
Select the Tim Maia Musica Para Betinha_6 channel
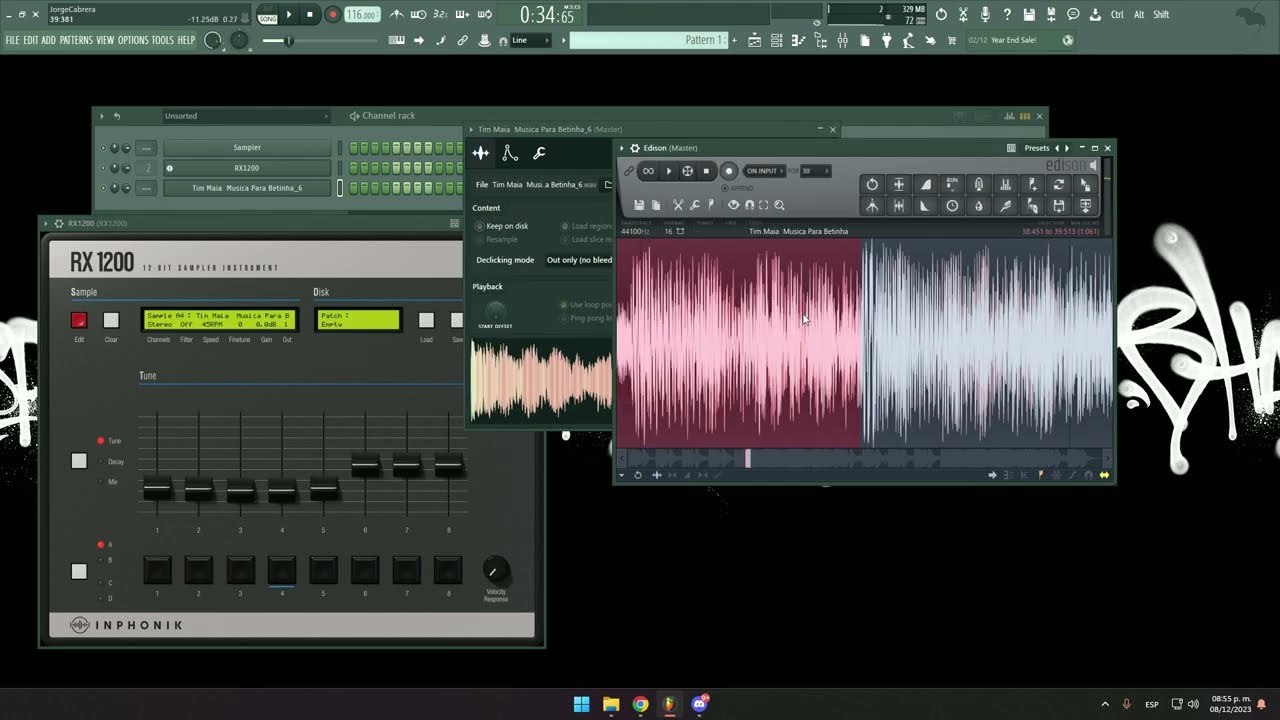[247, 188]
